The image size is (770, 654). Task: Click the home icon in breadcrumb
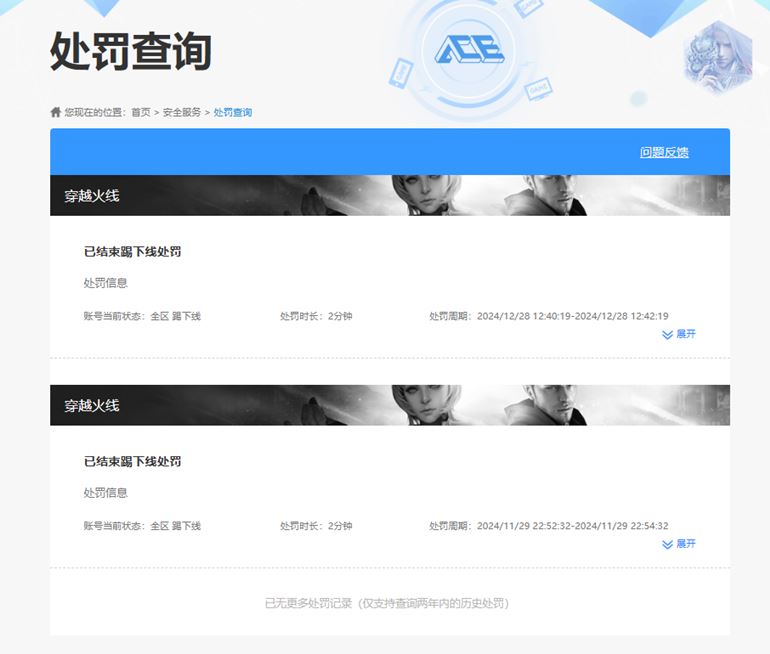coord(55,112)
